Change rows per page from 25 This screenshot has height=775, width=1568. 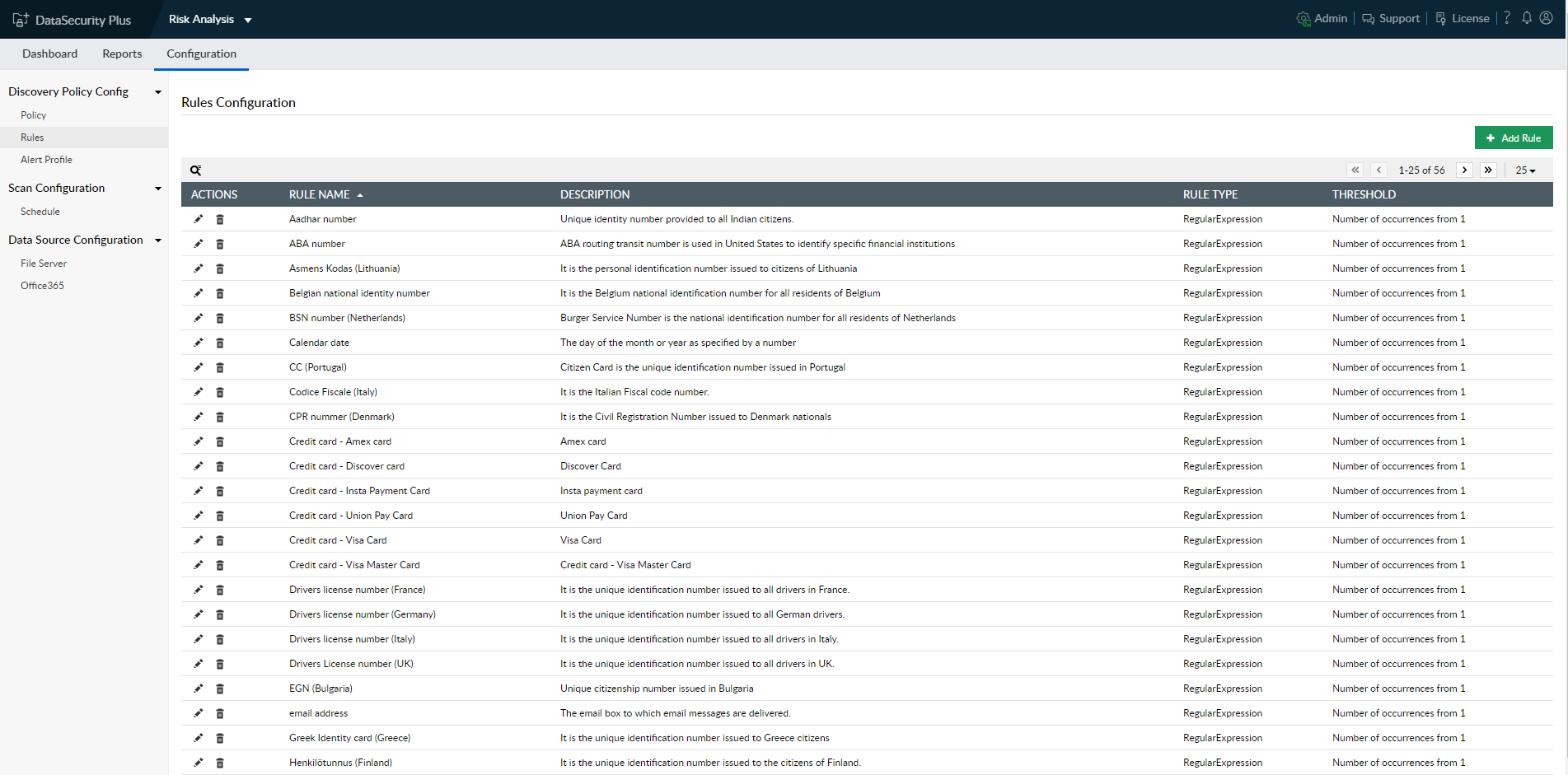coord(1525,170)
